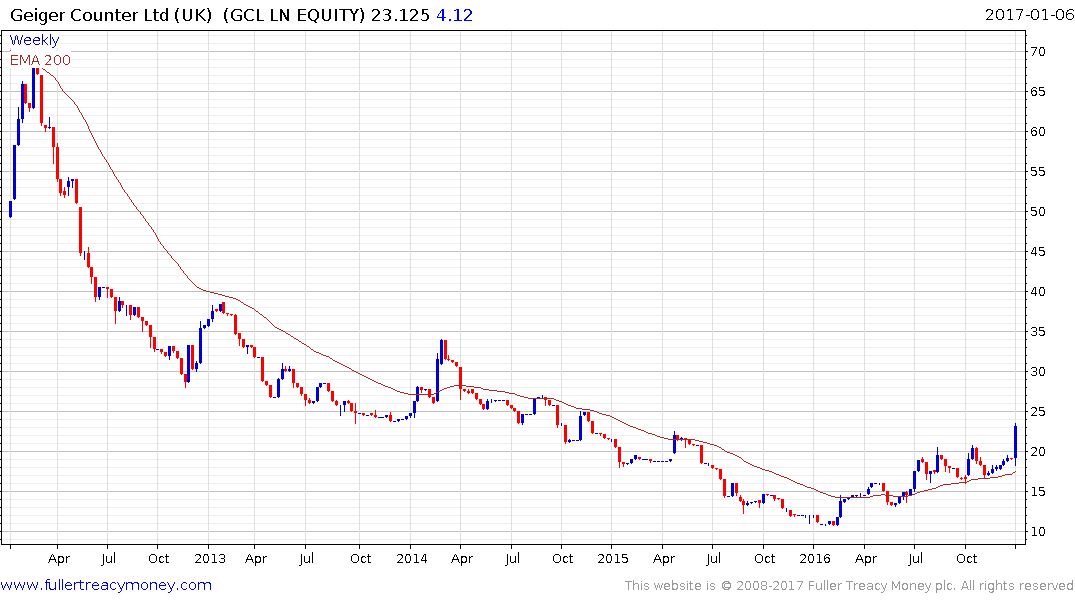This screenshot has width=1075, height=600.
Task: Click the 2016 year label on time axis
Action: [814, 558]
